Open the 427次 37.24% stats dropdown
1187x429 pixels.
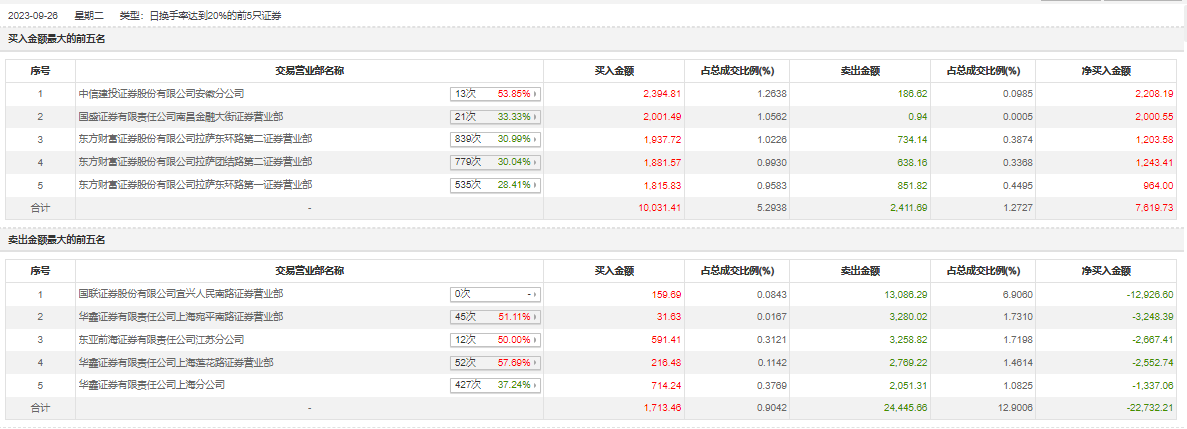(496, 385)
